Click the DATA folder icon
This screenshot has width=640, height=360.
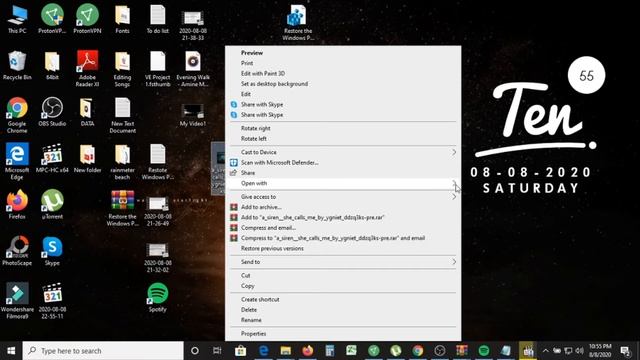click(x=87, y=112)
